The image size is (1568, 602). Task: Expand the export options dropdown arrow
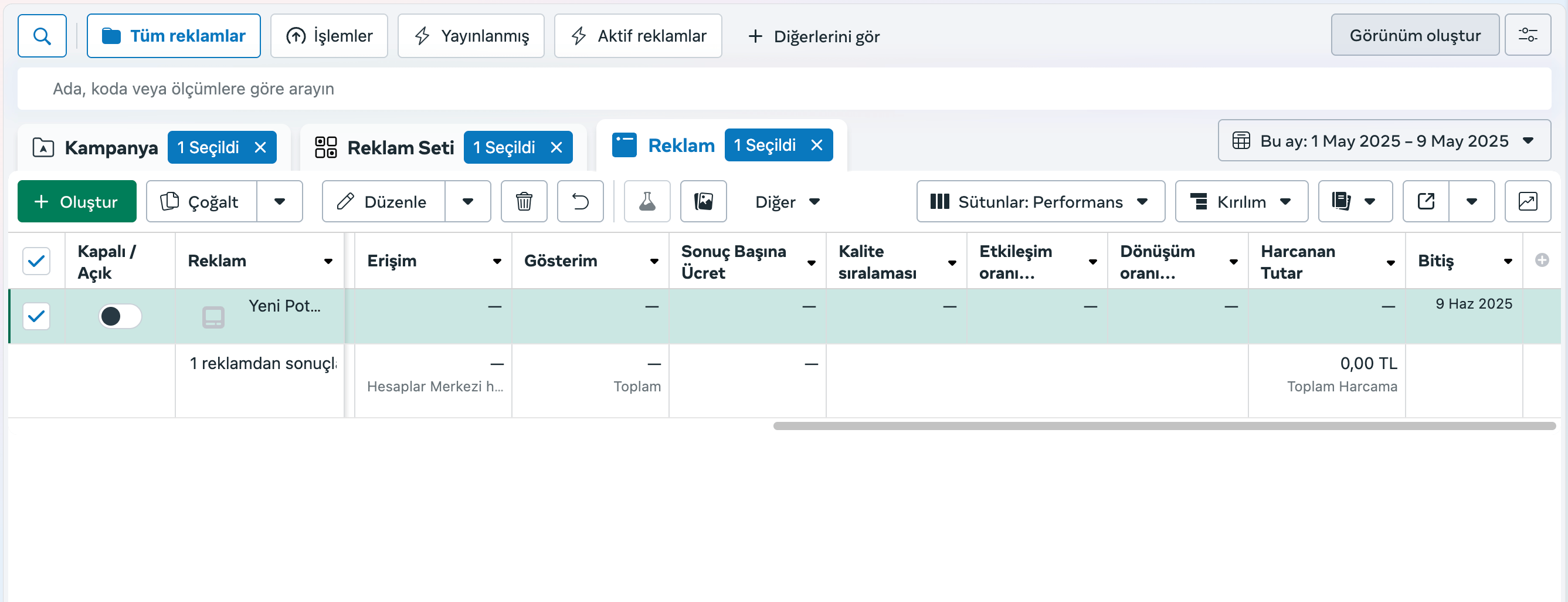(x=1472, y=202)
